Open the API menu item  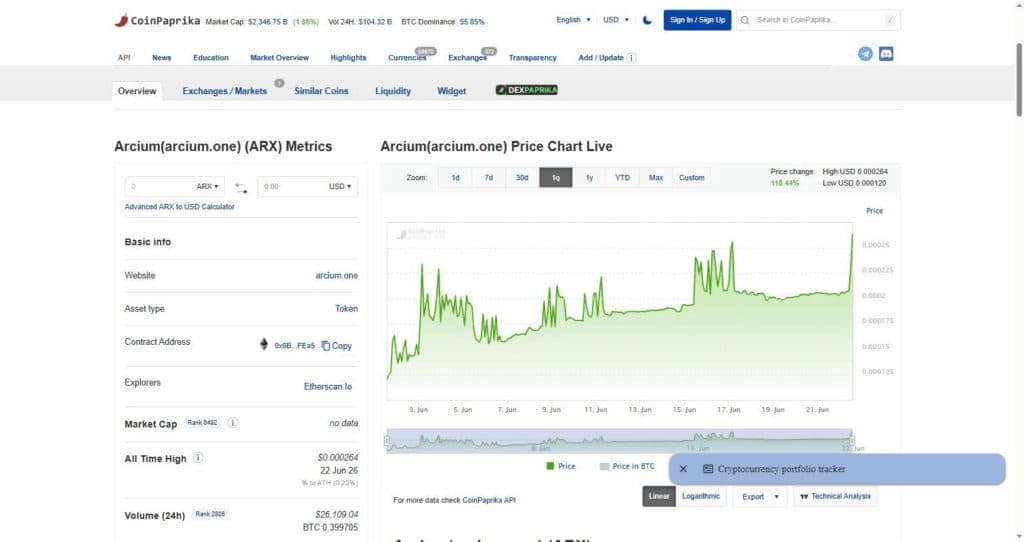click(124, 57)
